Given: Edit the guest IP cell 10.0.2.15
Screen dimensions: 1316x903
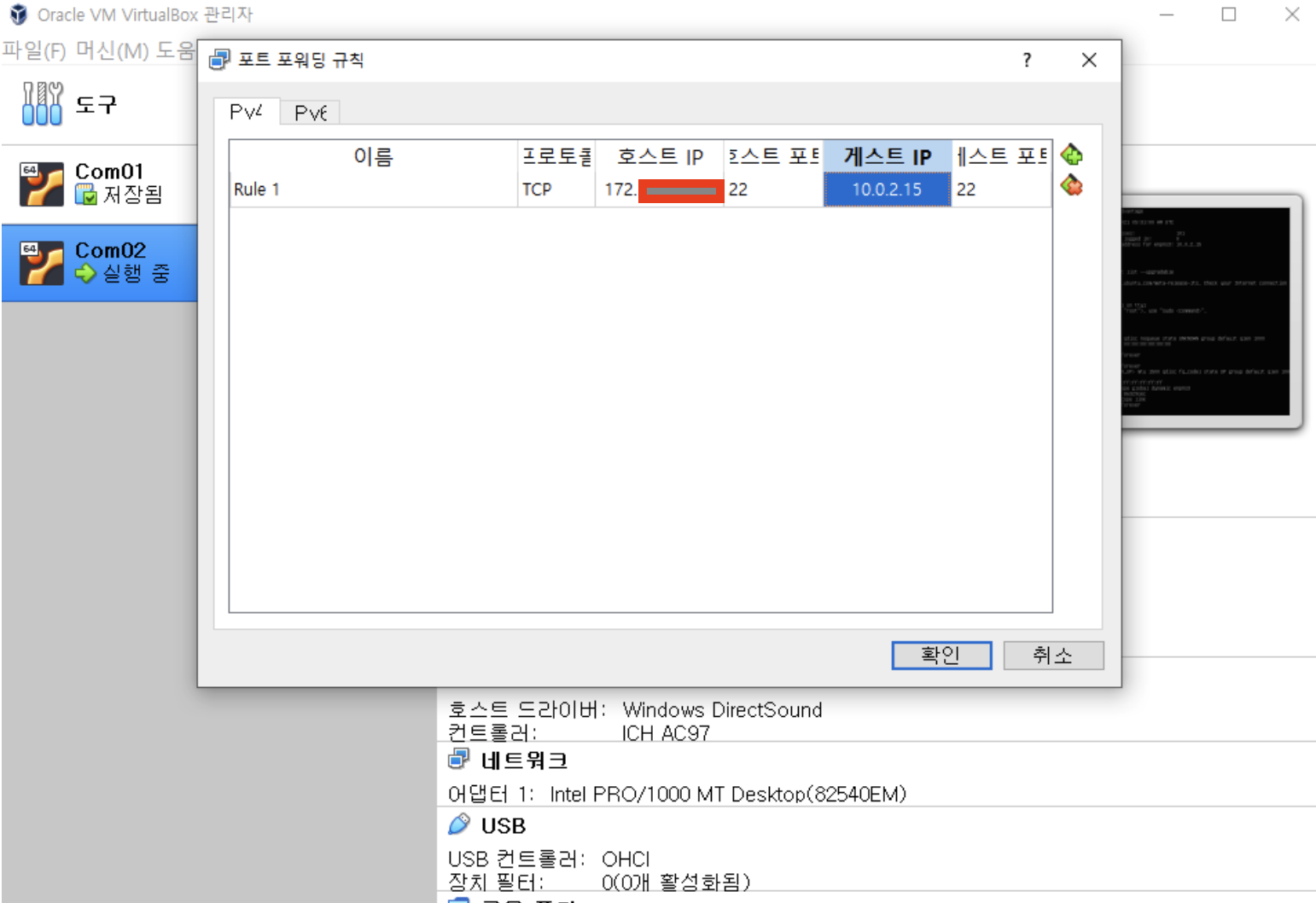Looking at the screenshot, I should tap(888, 189).
